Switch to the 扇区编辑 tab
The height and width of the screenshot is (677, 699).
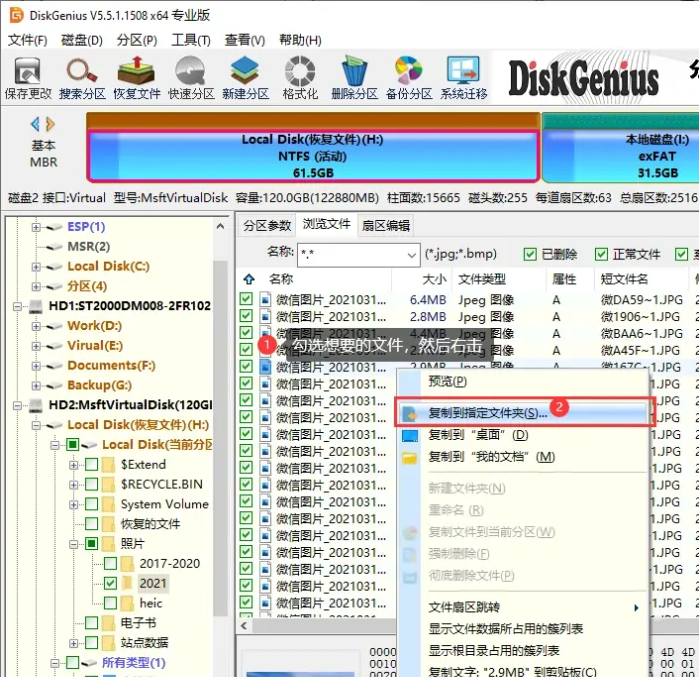coord(386,226)
